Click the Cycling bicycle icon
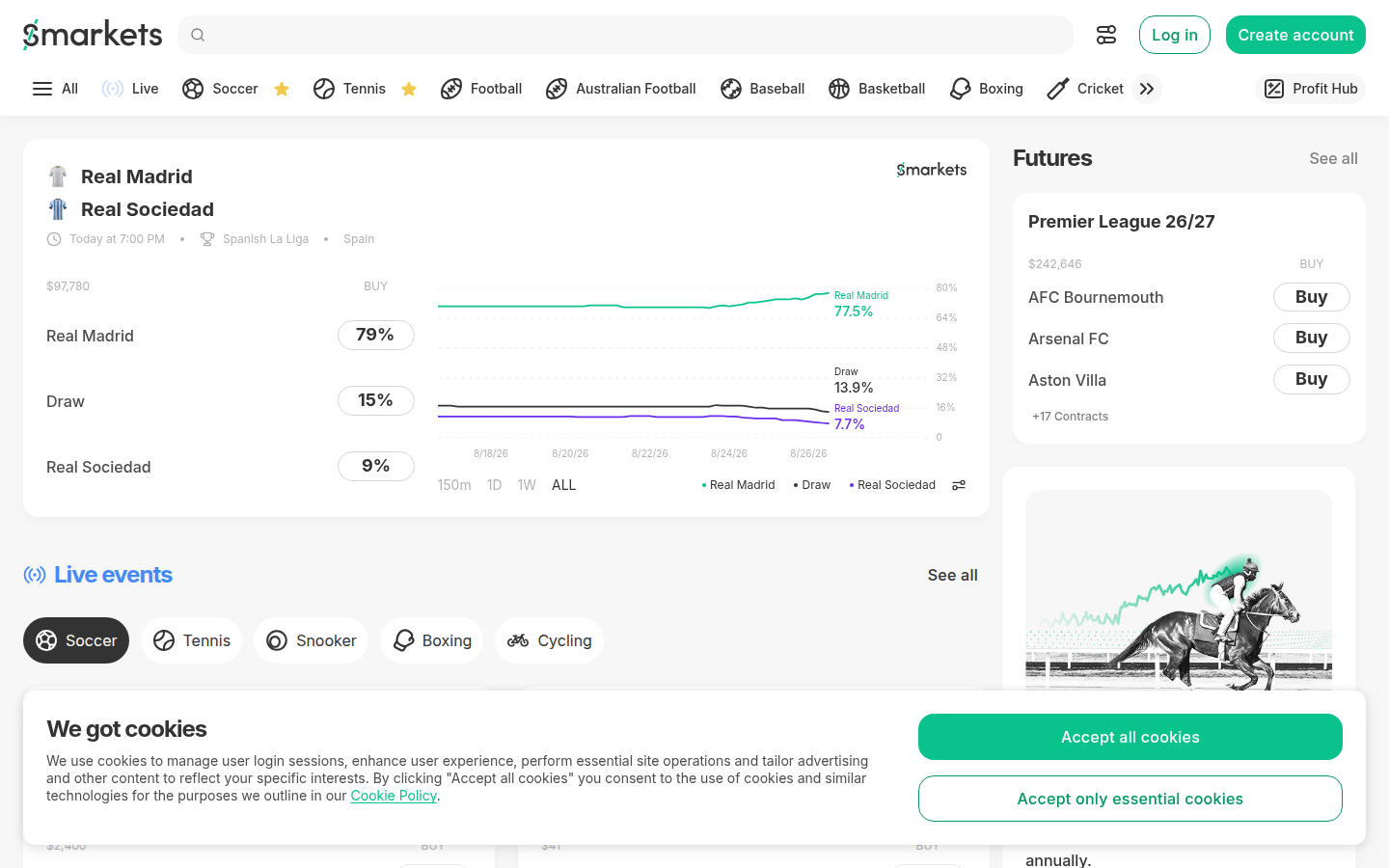Image resolution: width=1389 pixels, height=868 pixels. pos(518,640)
